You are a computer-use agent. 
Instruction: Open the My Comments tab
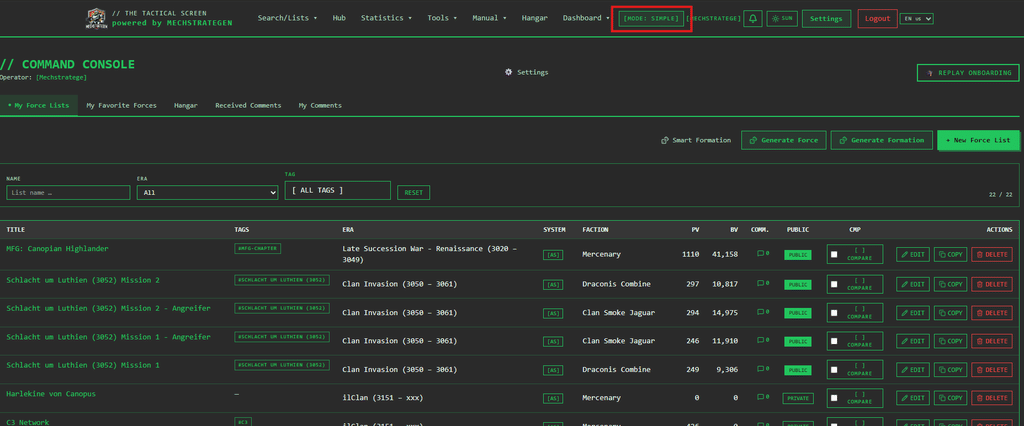tap(320, 105)
